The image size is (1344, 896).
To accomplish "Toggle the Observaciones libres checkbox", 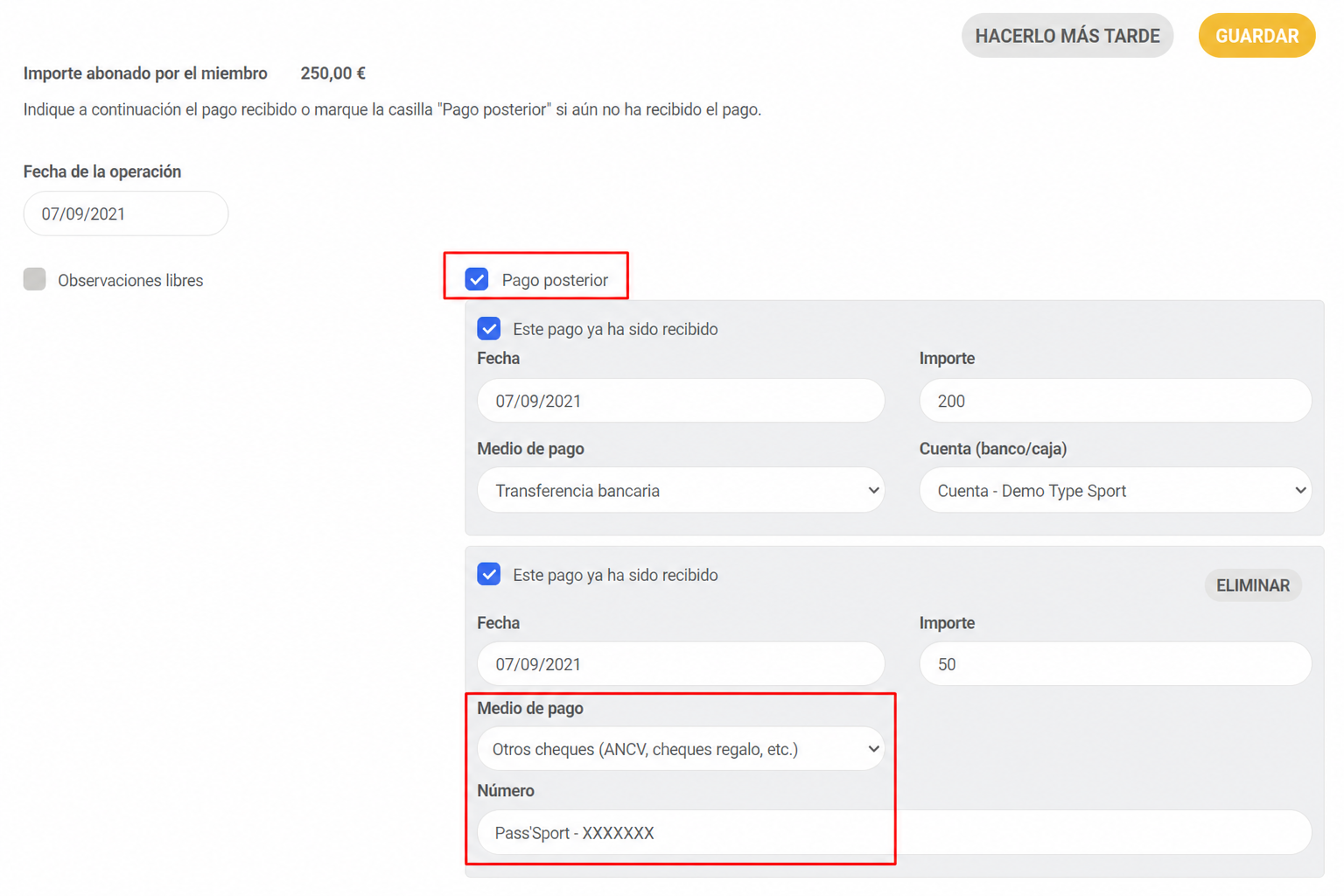I will pos(34,279).
